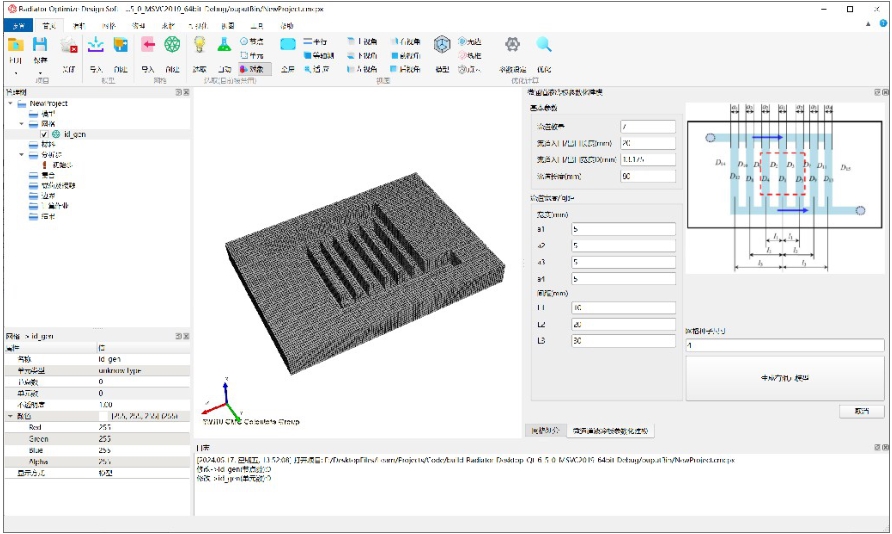
Task: Collapse the parent node of id_gen
Action: tap(22, 123)
